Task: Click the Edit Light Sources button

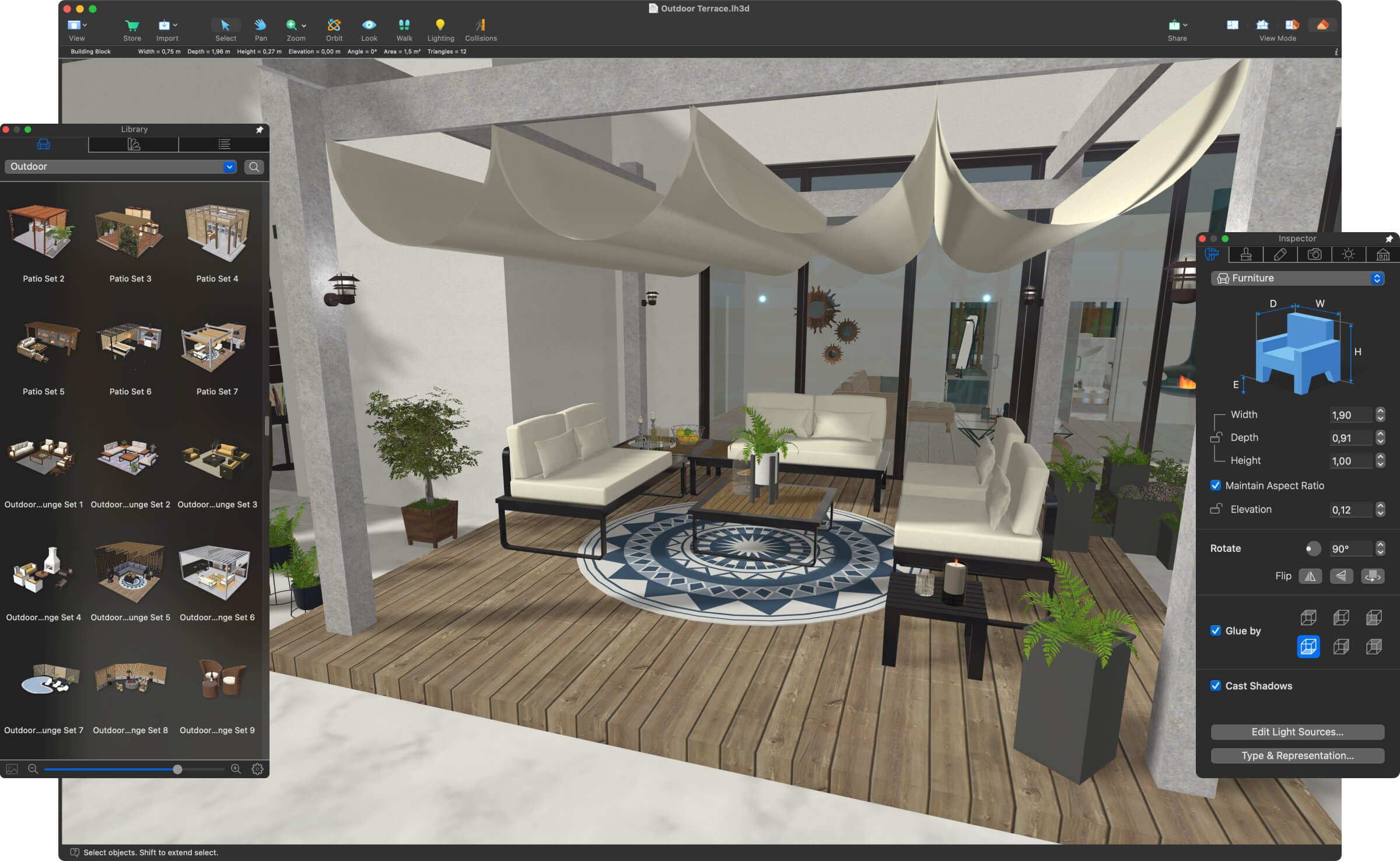Action: (1295, 732)
